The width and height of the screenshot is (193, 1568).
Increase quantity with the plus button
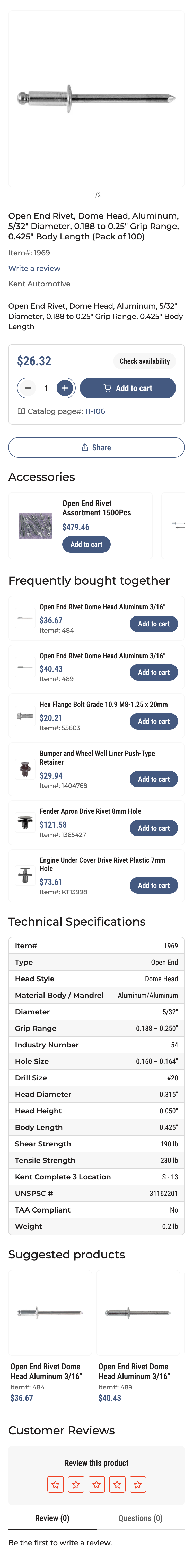tap(65, 388)
